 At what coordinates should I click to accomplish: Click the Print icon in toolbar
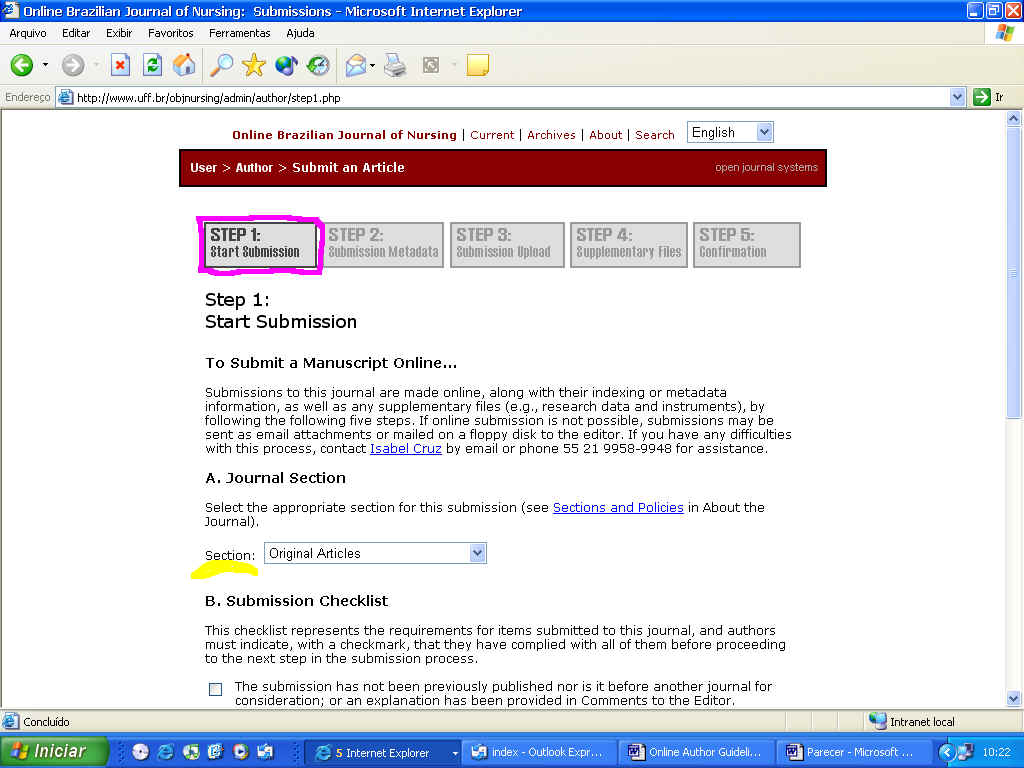tap(396, 66)
